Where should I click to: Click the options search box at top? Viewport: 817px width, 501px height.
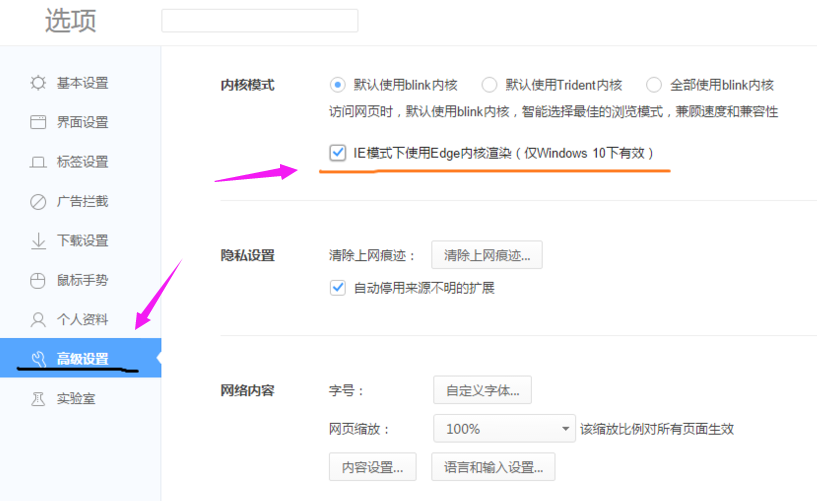click(x=259, y=21)
